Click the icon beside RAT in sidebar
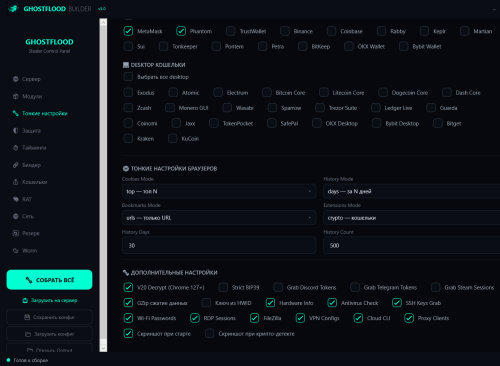This screenshot has height=366, width=500. click(x=16, y=199)
